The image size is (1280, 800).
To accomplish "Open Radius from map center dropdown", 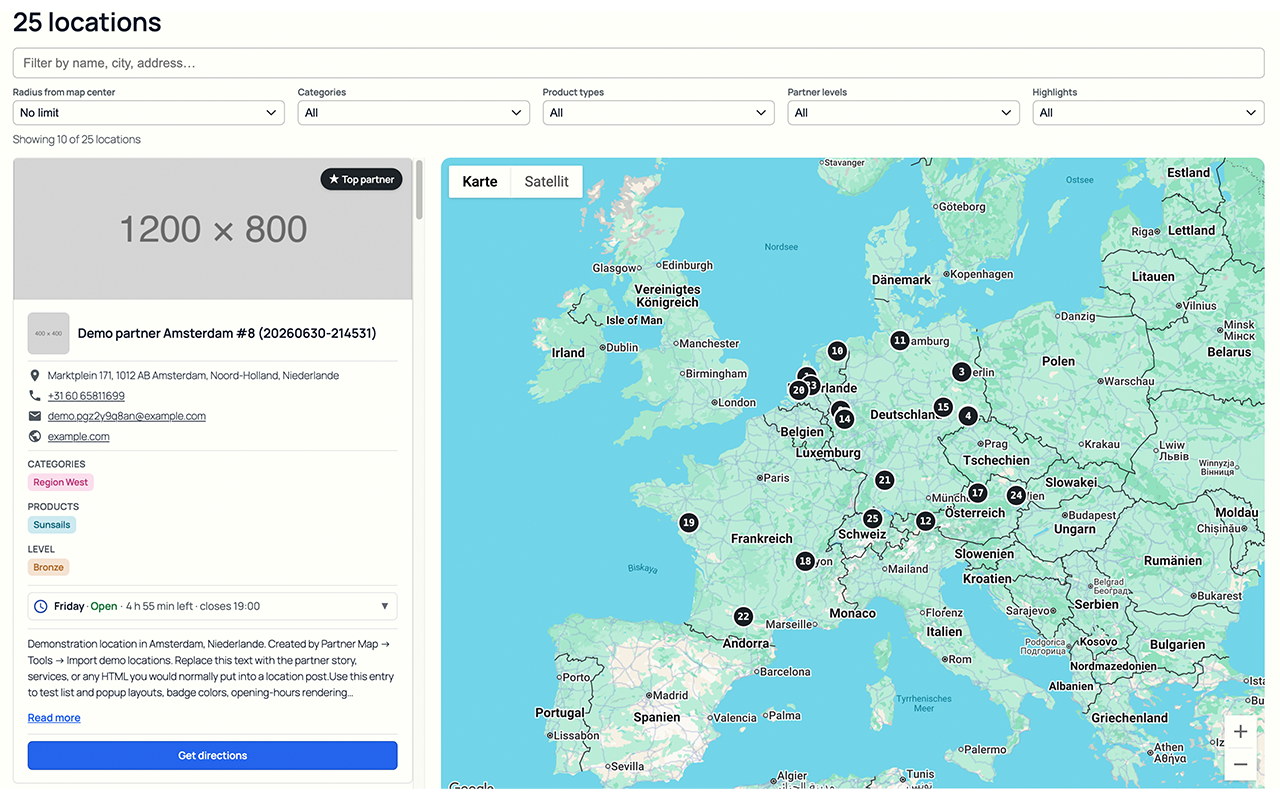I will click(149, 113).
